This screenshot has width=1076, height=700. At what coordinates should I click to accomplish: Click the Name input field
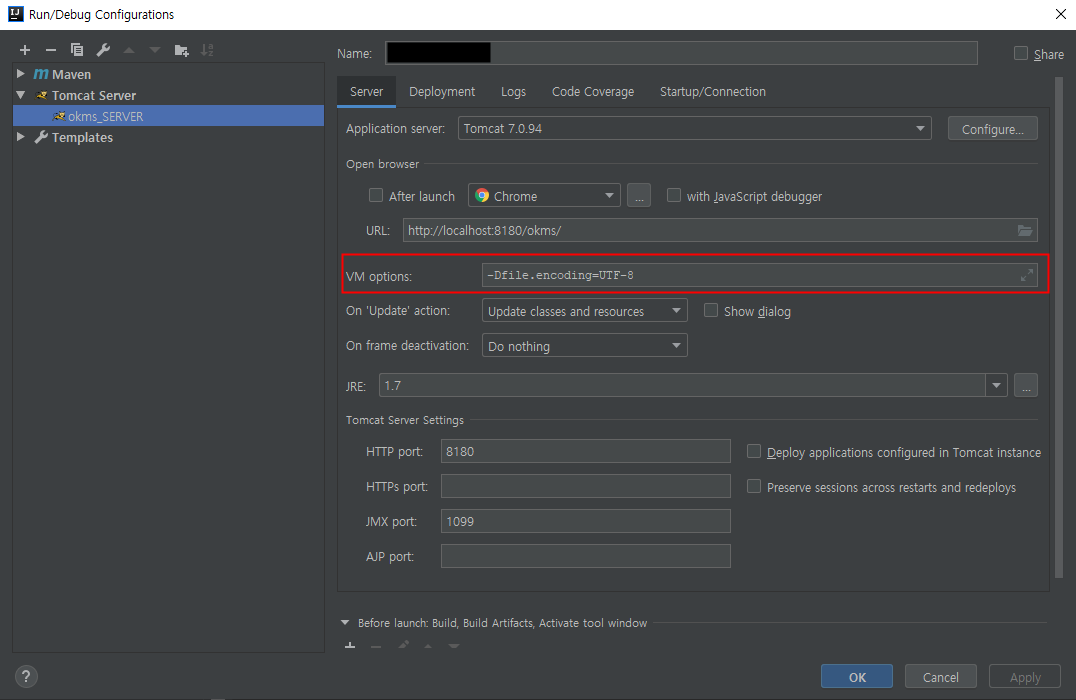[681, 53]
